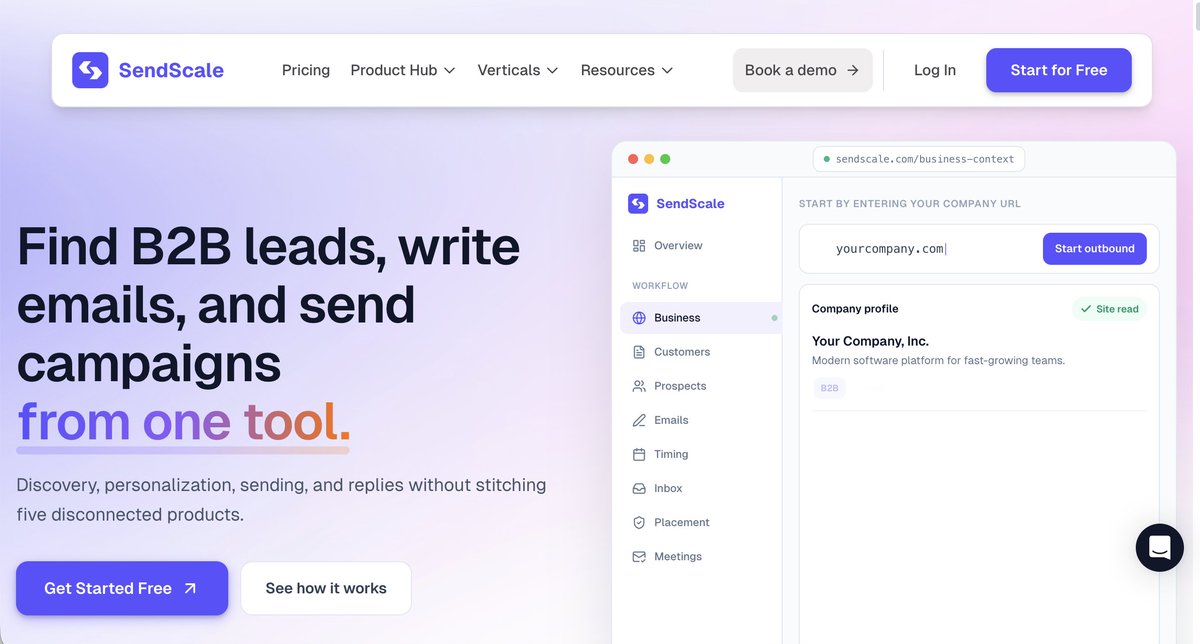Click the Business globe icon

(639, 318)
